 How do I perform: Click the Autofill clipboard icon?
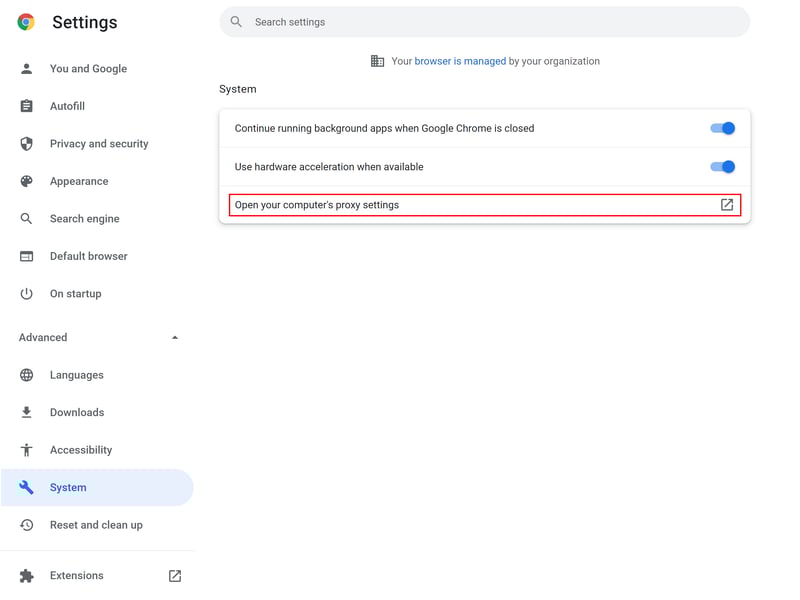(27, 106)
